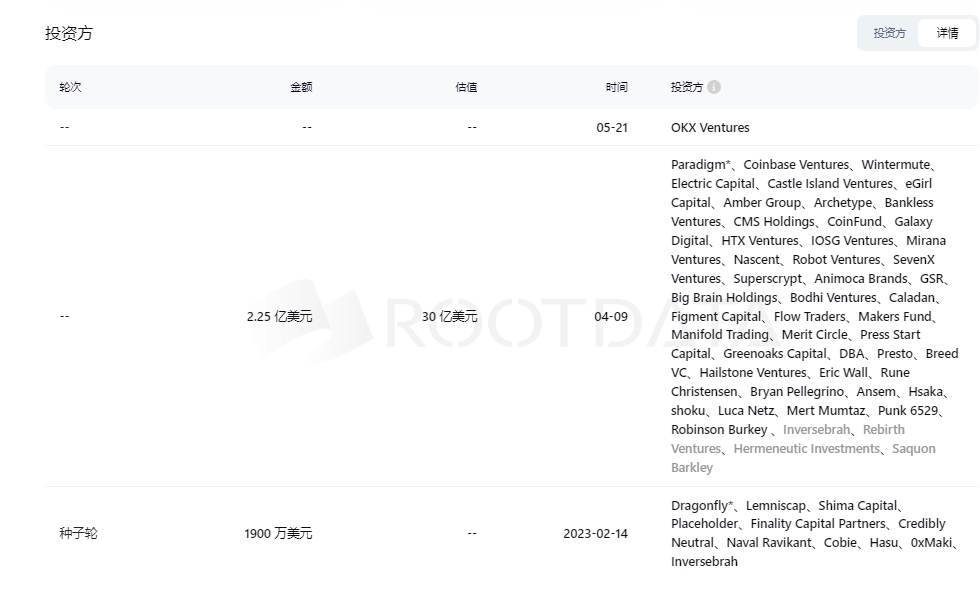Open the Electric Capital investor link

pos(713,184)
